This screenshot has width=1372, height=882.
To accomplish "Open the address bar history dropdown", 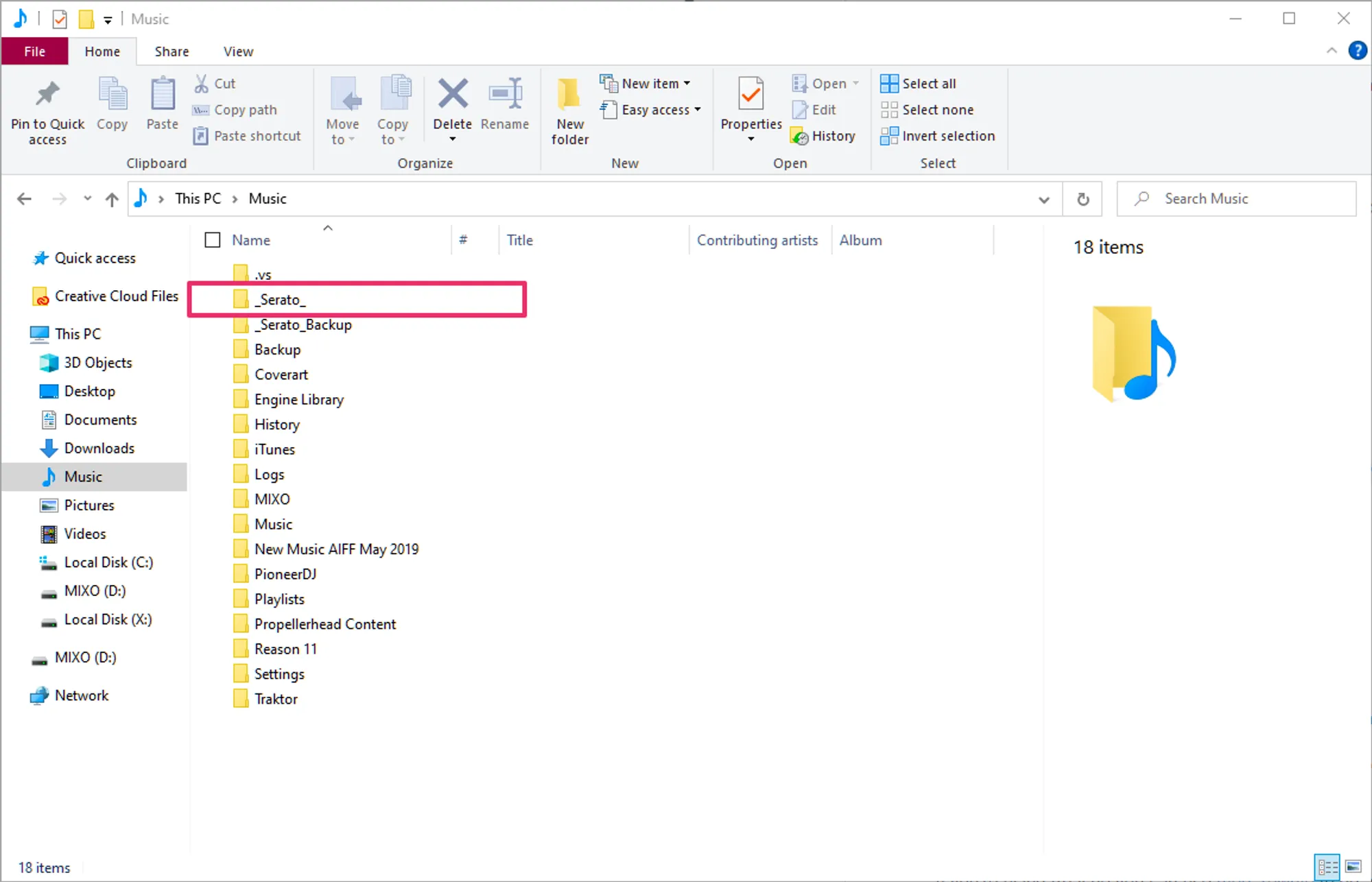I will coord(1044,199).
